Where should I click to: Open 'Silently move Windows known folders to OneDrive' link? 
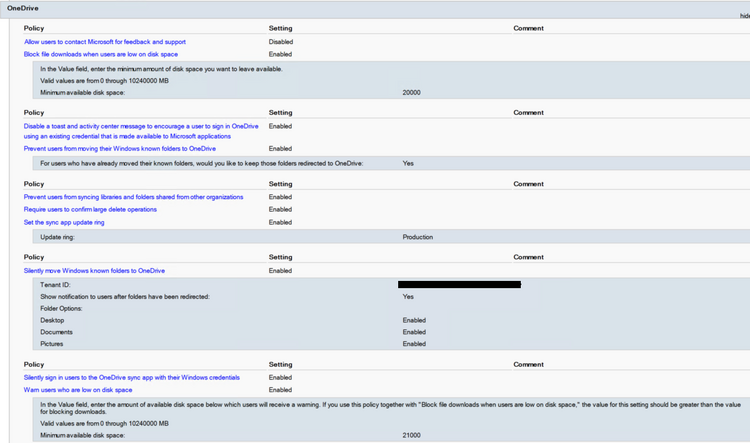(94, 270)
